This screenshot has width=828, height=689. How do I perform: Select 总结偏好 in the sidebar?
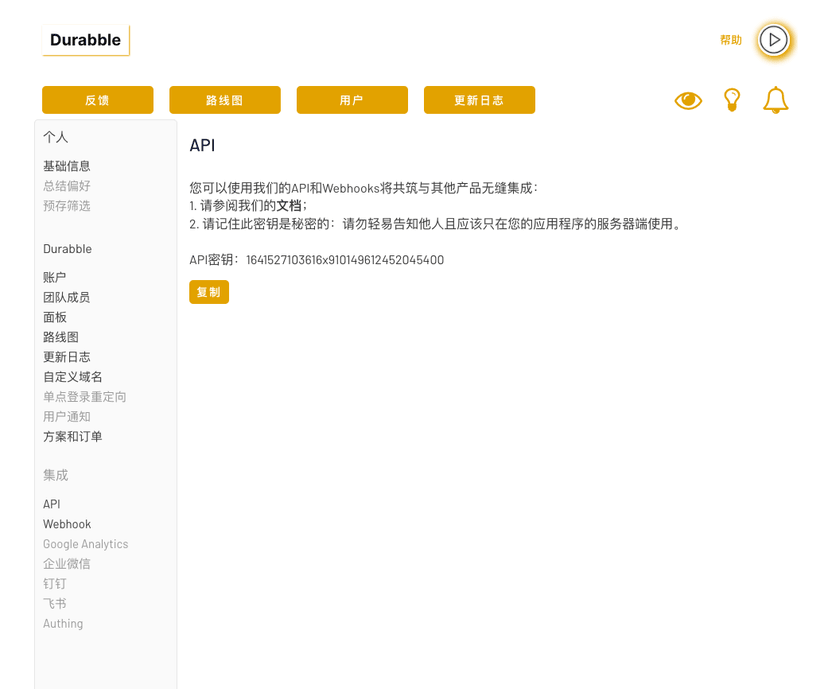[67, 186]
